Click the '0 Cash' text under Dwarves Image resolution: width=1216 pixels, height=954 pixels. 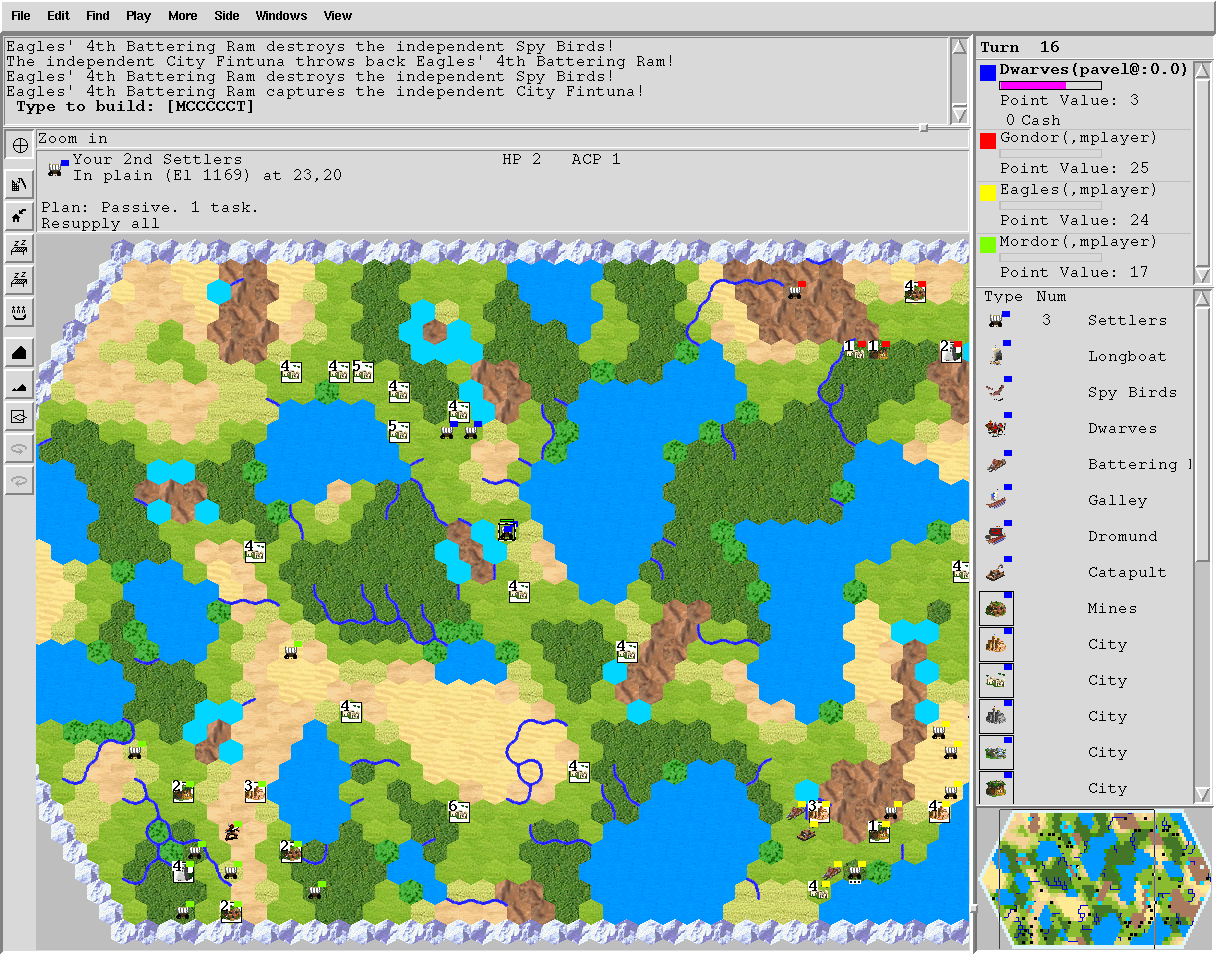(1033, 120)
